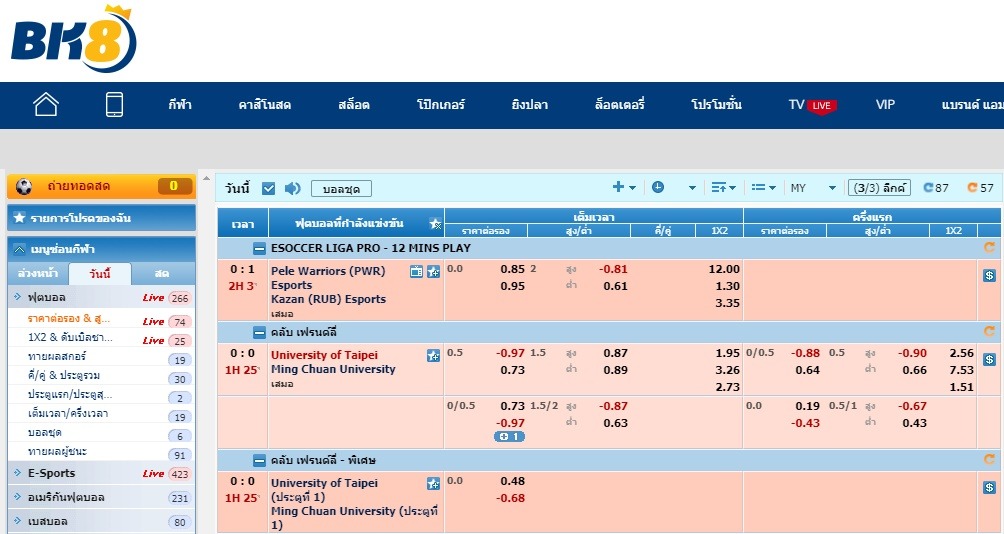Add Pele Warriors match to favorites
The height and width of the screenshot is (534, 1004).
tap(433, 271)
